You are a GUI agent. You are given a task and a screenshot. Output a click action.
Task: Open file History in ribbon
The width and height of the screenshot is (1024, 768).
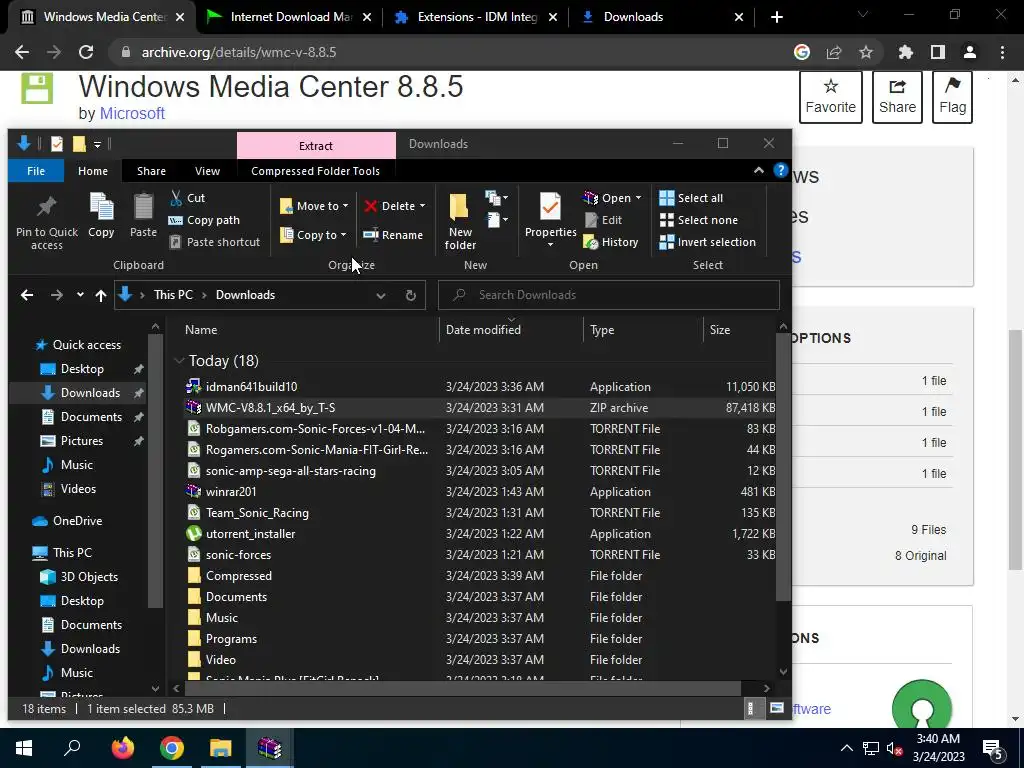point(611,242)
